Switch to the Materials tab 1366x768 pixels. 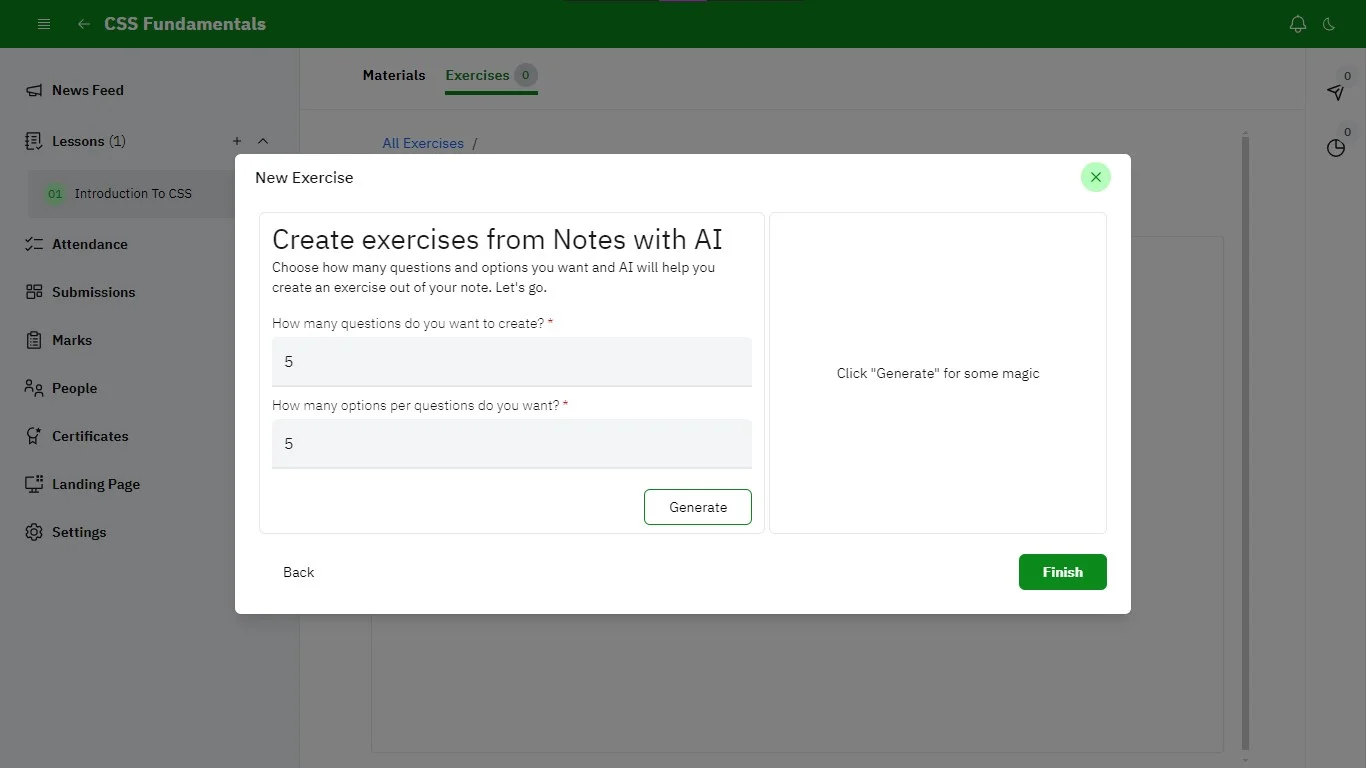[x=393, y=75]
